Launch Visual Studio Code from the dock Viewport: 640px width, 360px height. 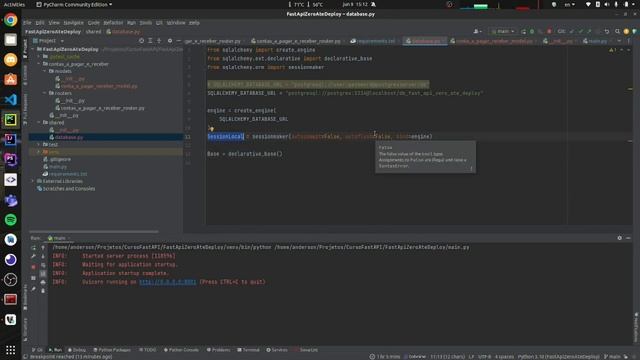pyautogui.click(x=11, y=100)
